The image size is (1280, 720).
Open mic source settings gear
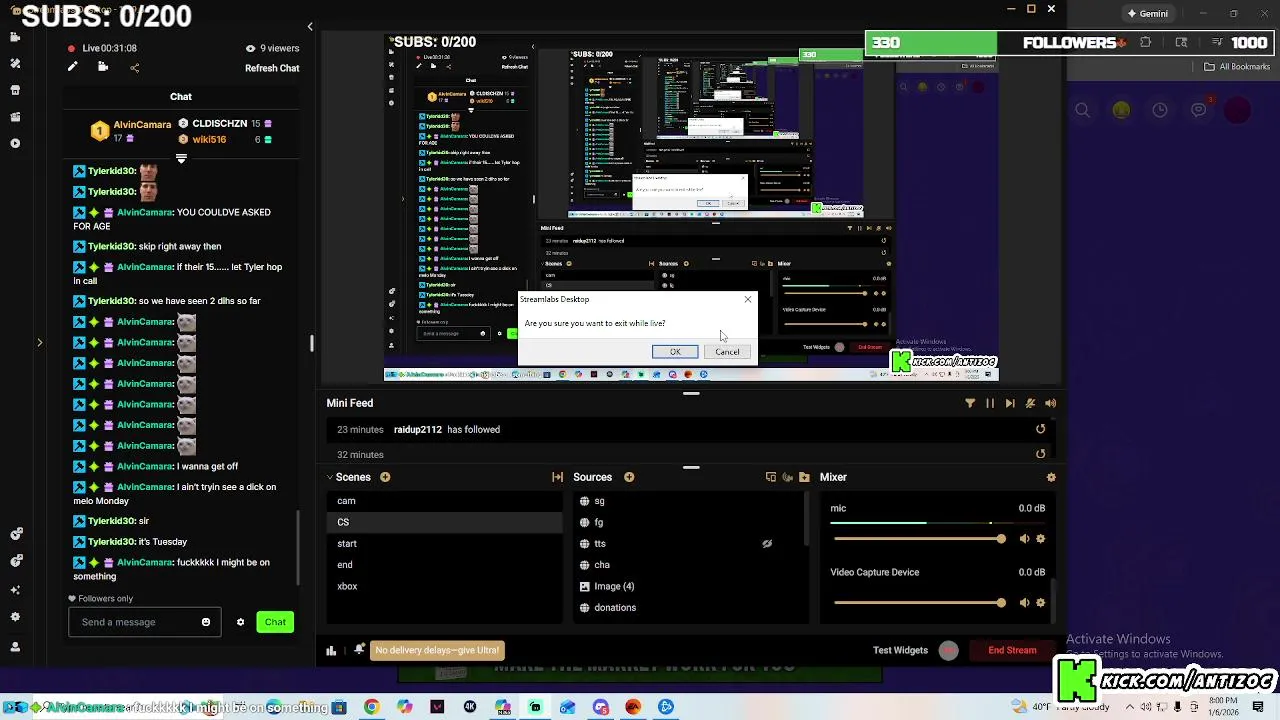pyautogui.click(x=1041, y=539)
